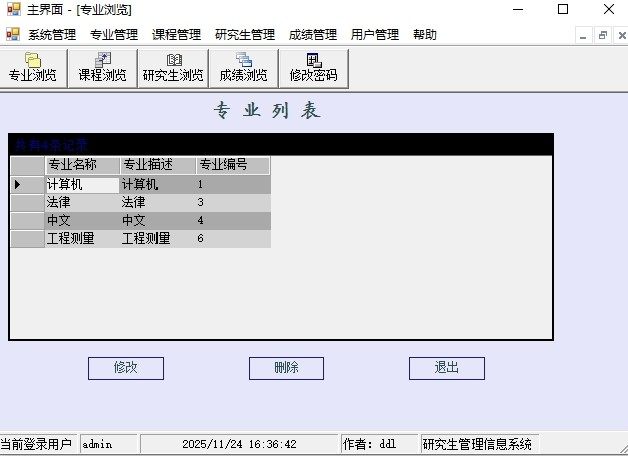Click the row selector arrow of 计算机 row
The image size is (628, 456).
(27, 185)
